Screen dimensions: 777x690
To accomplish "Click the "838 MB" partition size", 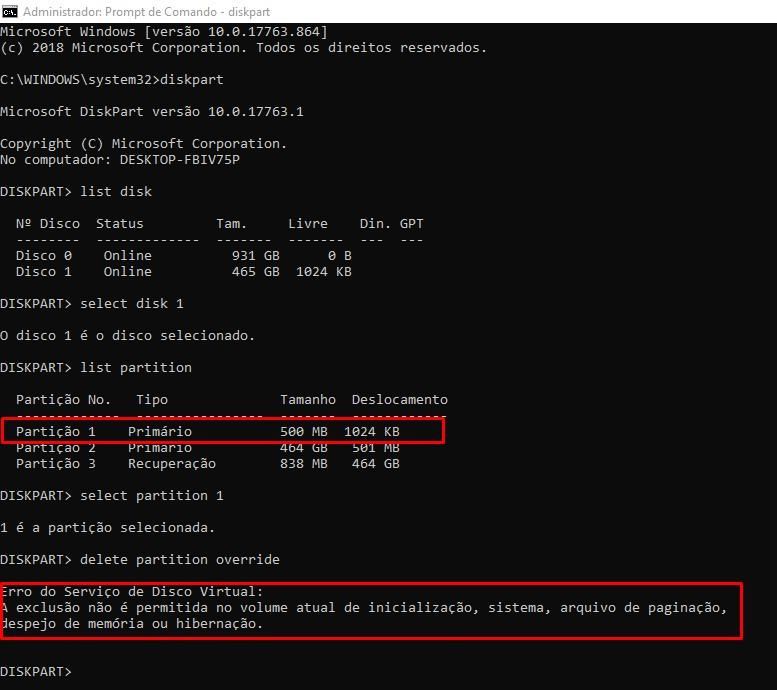I will pyautogui.click(x=304, y=464).
